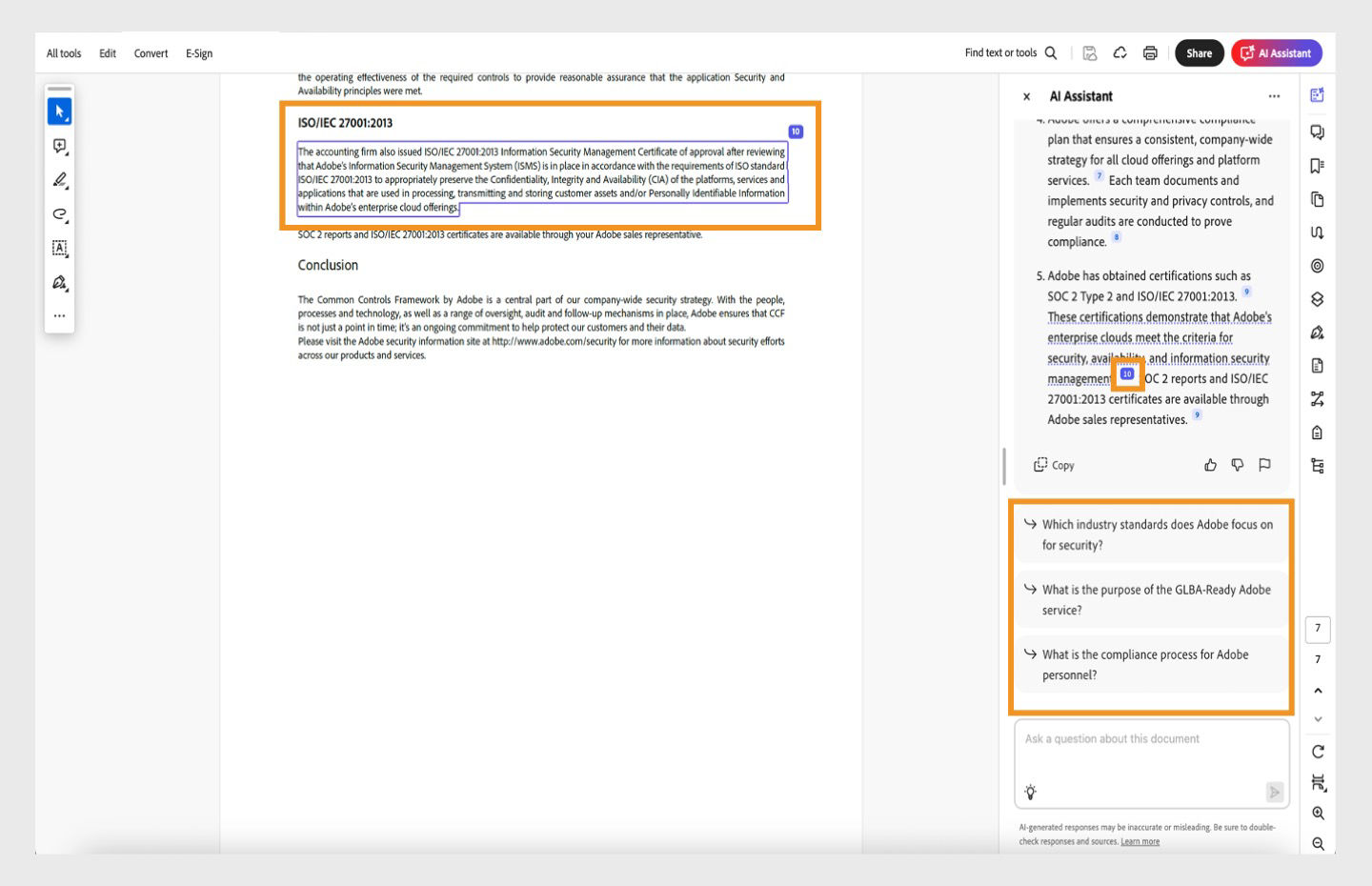Open the Layers pane from right rail
The height and width of the screenshot is (886, 1372).
pos(1317,299)
